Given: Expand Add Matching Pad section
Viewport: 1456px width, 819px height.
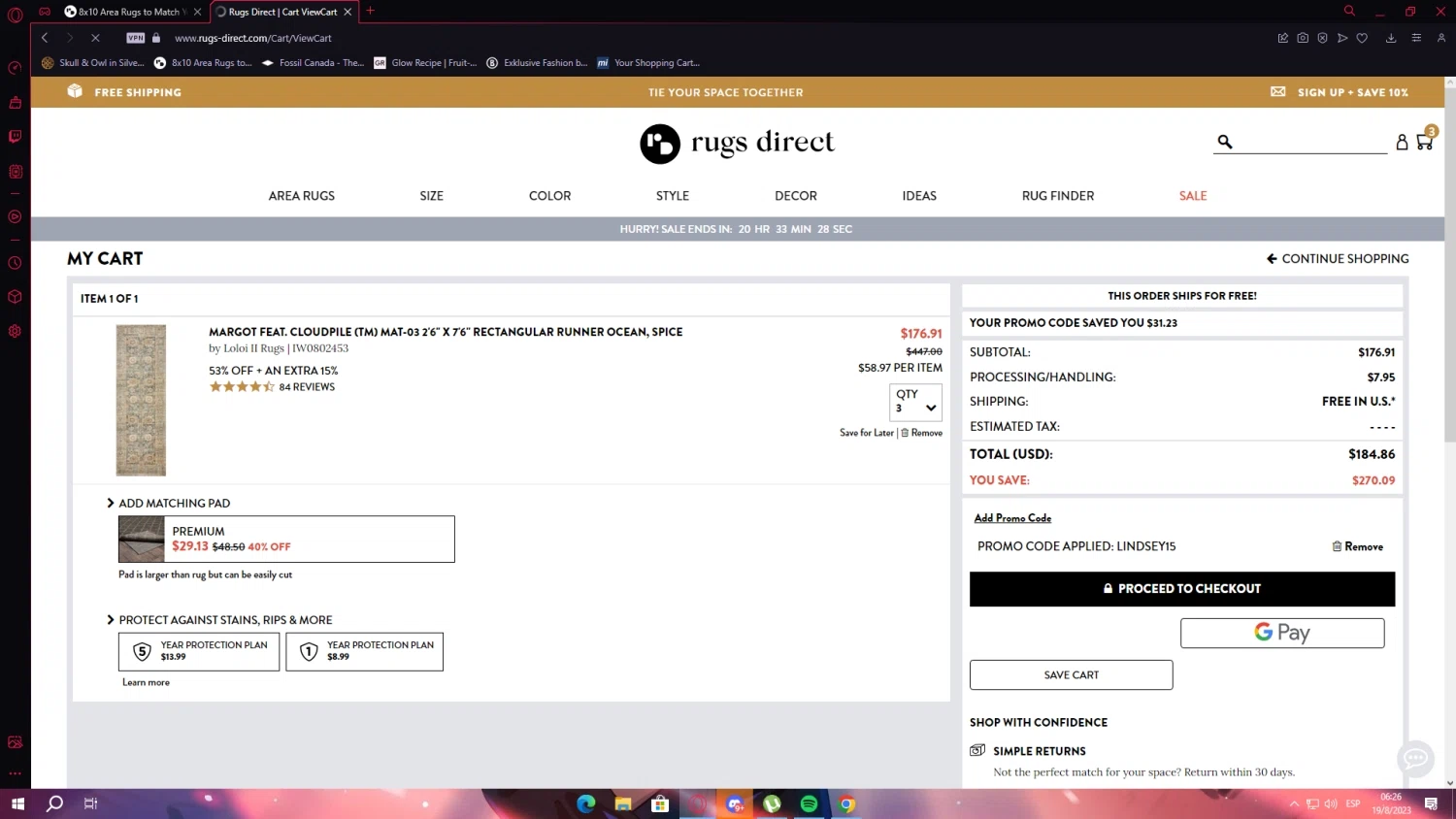Looking at the screenshot, I should [169, 504].
